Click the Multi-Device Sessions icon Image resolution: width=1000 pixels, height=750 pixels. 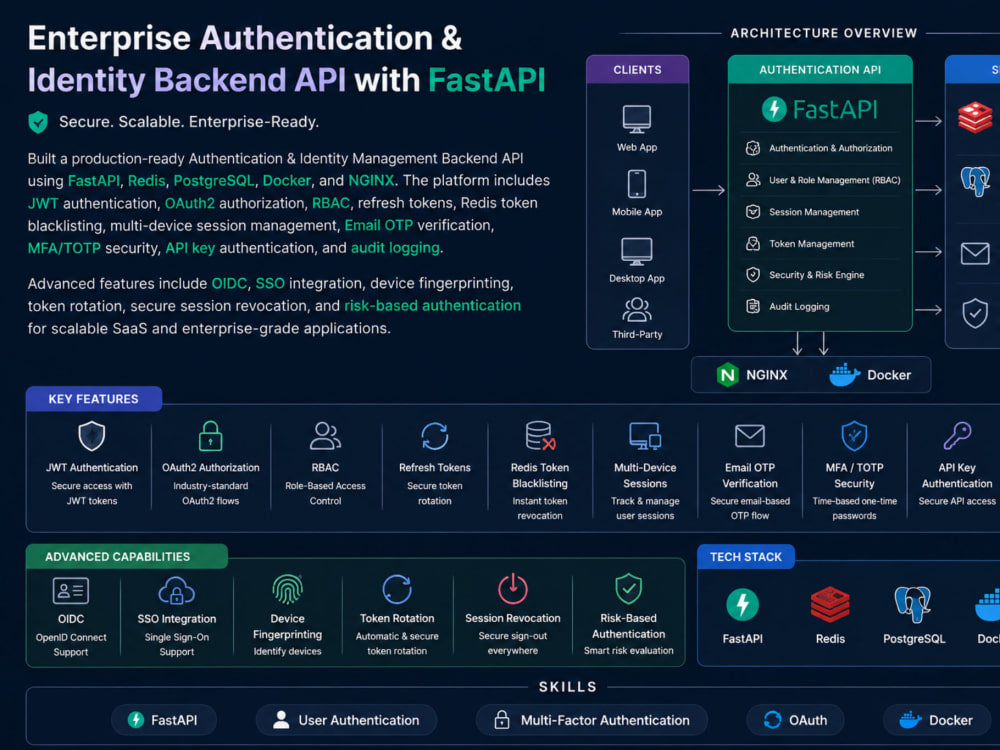coord(645,436)
